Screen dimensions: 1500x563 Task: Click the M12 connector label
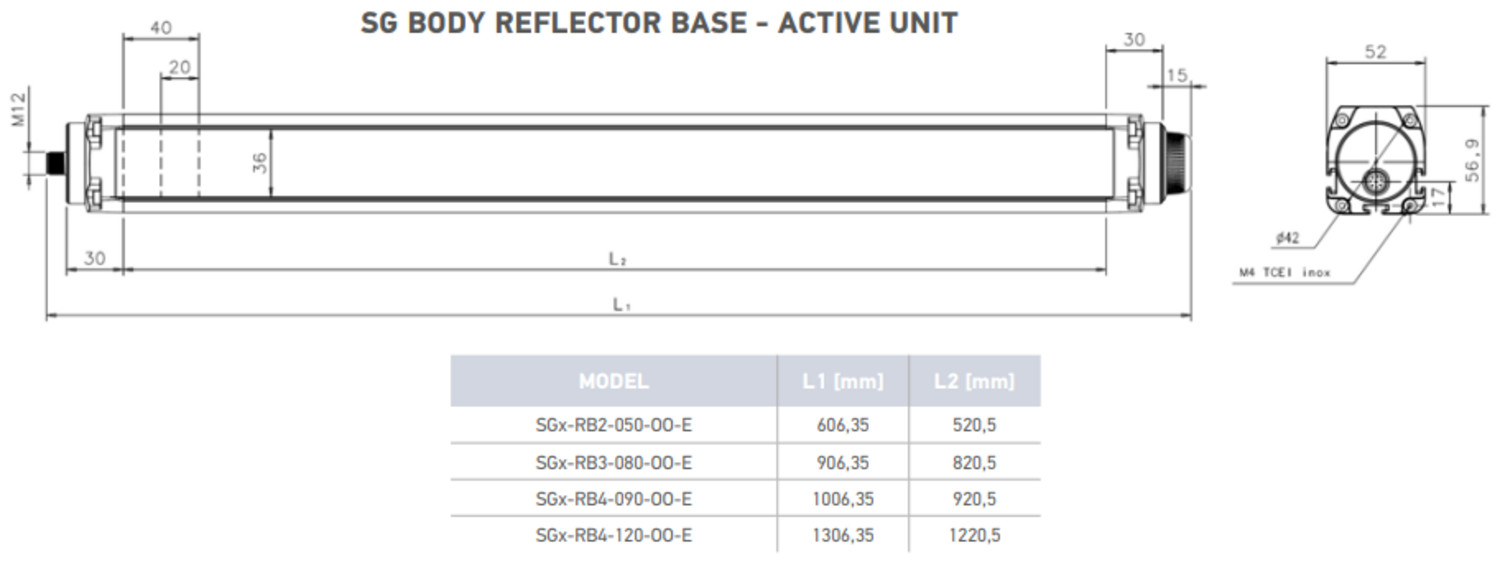[x=19, y=107]
